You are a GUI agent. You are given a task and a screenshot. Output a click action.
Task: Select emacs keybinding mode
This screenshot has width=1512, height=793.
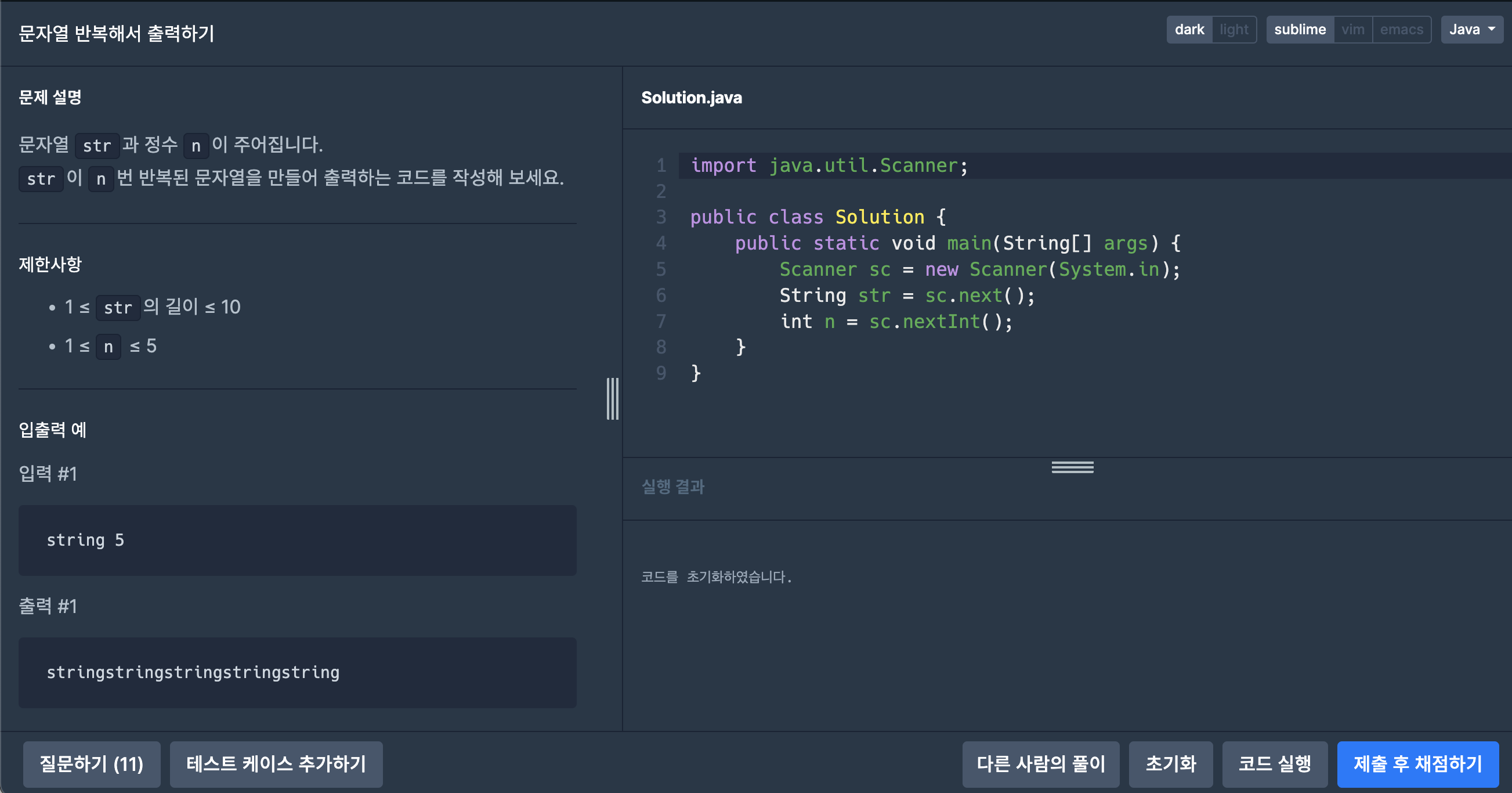(1401, 30)
